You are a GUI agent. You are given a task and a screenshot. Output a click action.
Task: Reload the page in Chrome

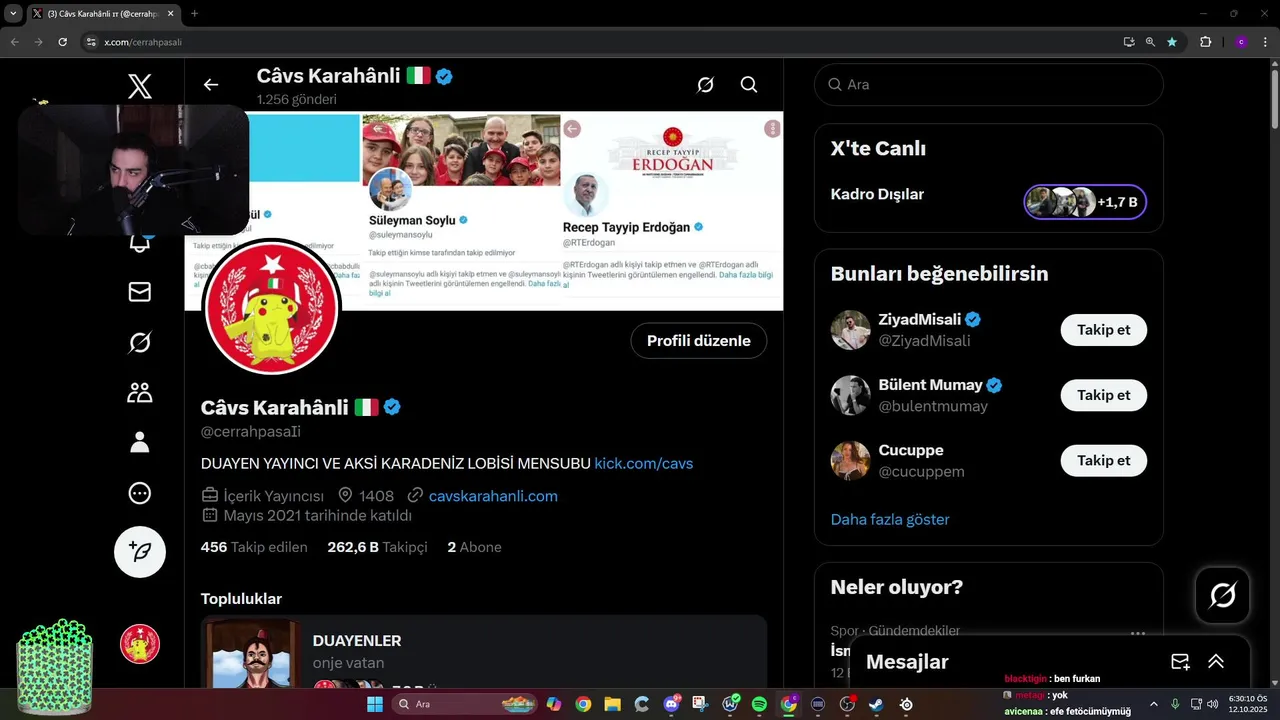pos(62,42)
